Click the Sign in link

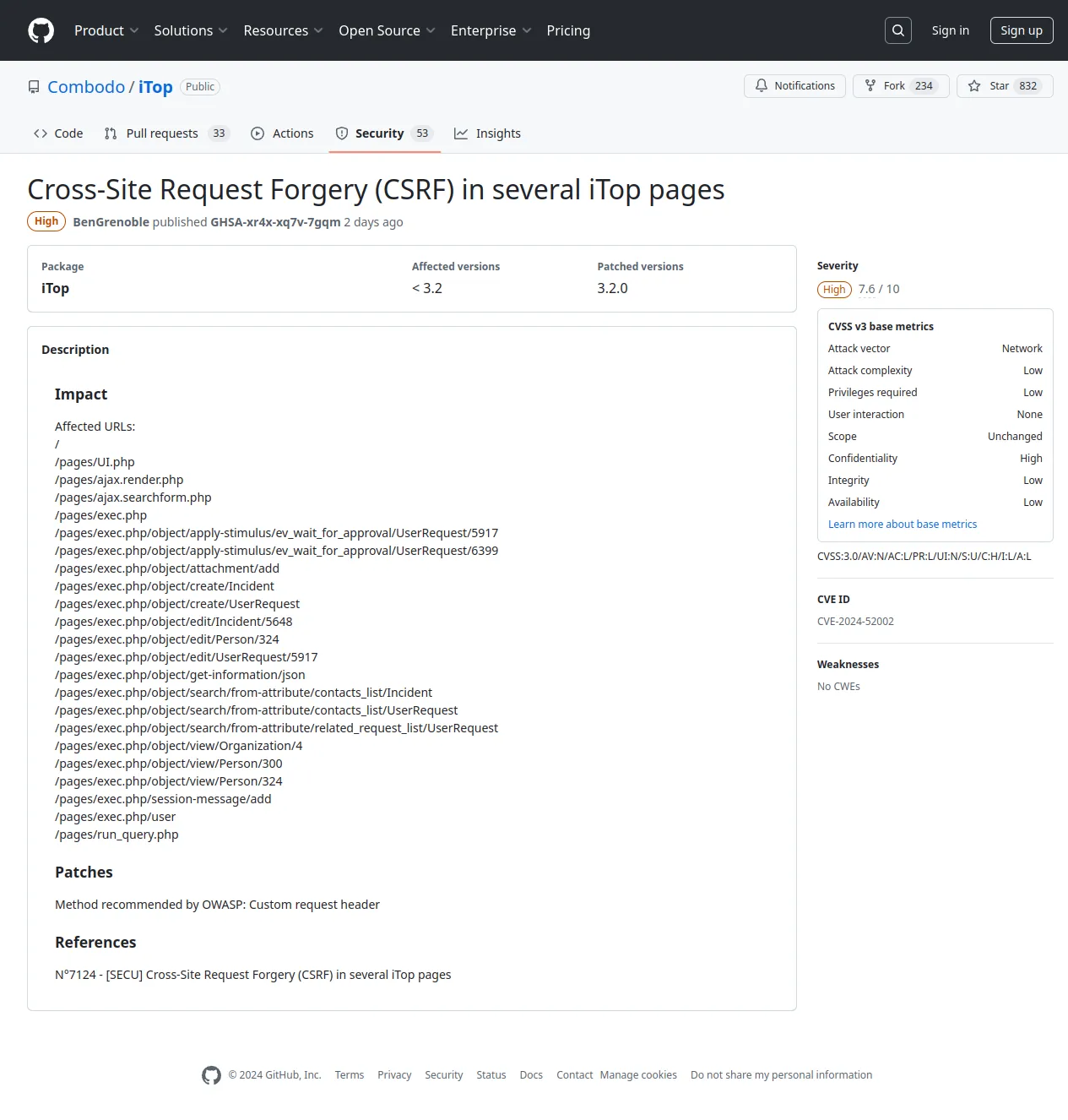click(x=950, y=30)
